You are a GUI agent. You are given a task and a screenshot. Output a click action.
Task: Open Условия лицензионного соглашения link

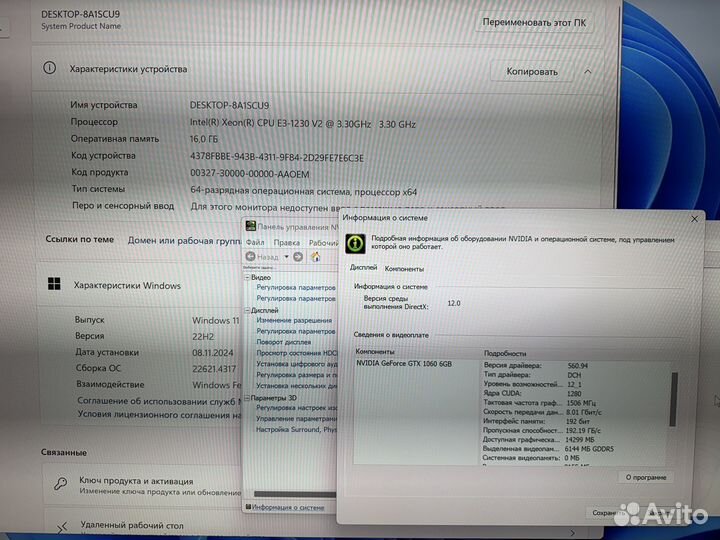point(159,415)
